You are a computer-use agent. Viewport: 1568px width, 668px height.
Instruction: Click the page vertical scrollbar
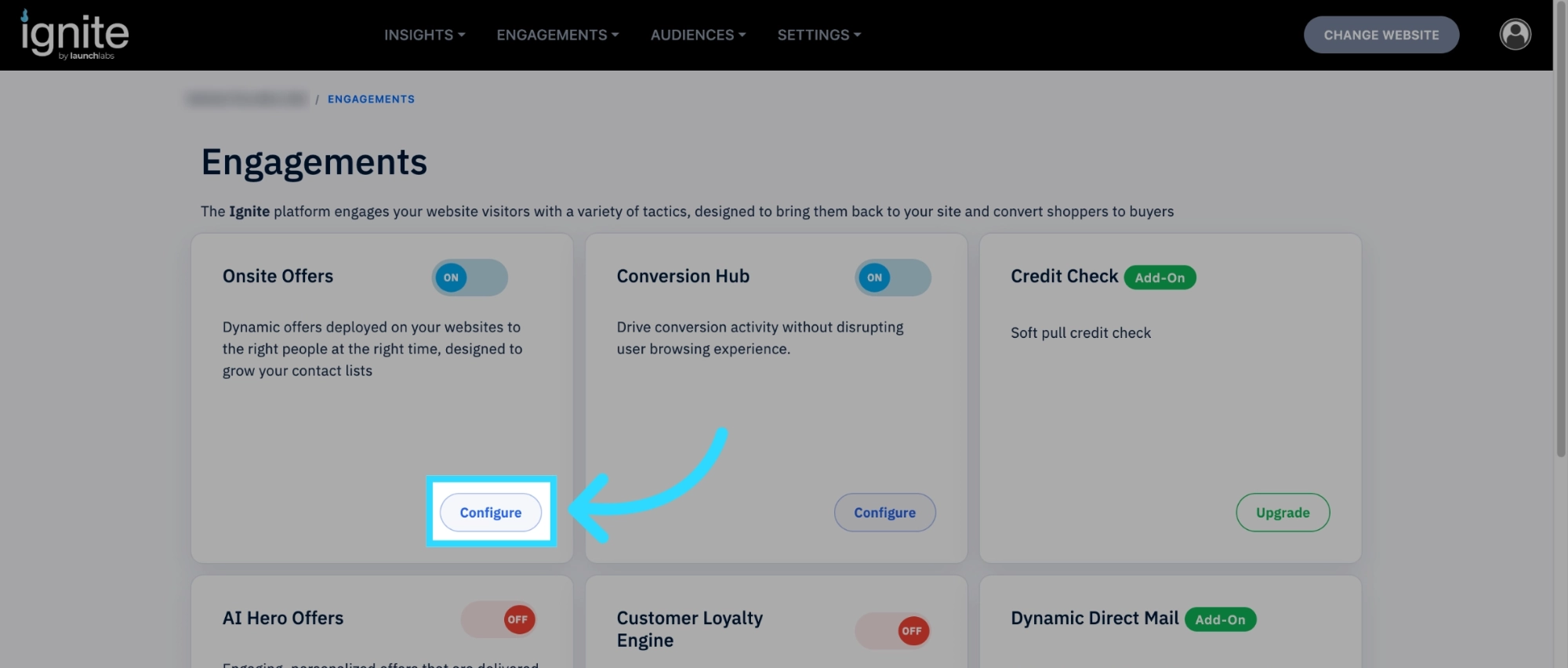[x=1560, y=235]
